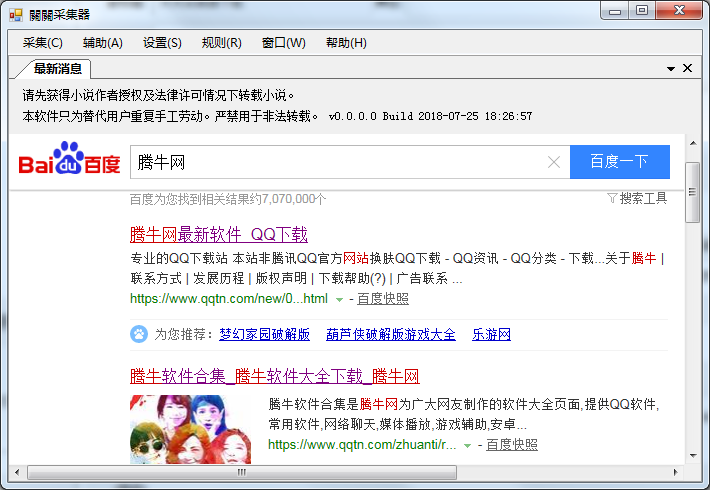Click the Baidu paw recommendation icon
Viewport: 710px width, 490px height.
tap(139, 335)
